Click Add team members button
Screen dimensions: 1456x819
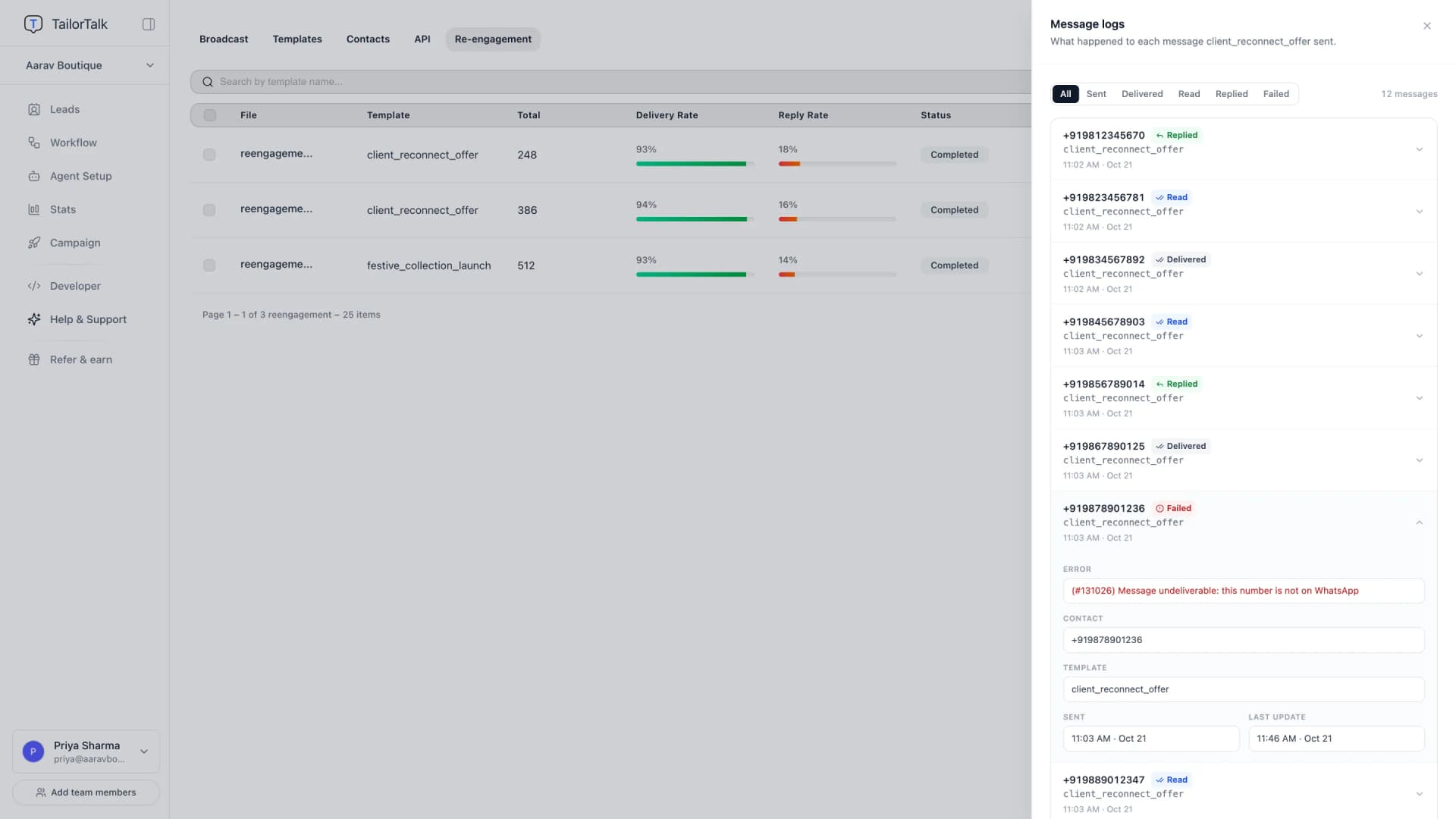pyautogui.click(x=86, y=792)
